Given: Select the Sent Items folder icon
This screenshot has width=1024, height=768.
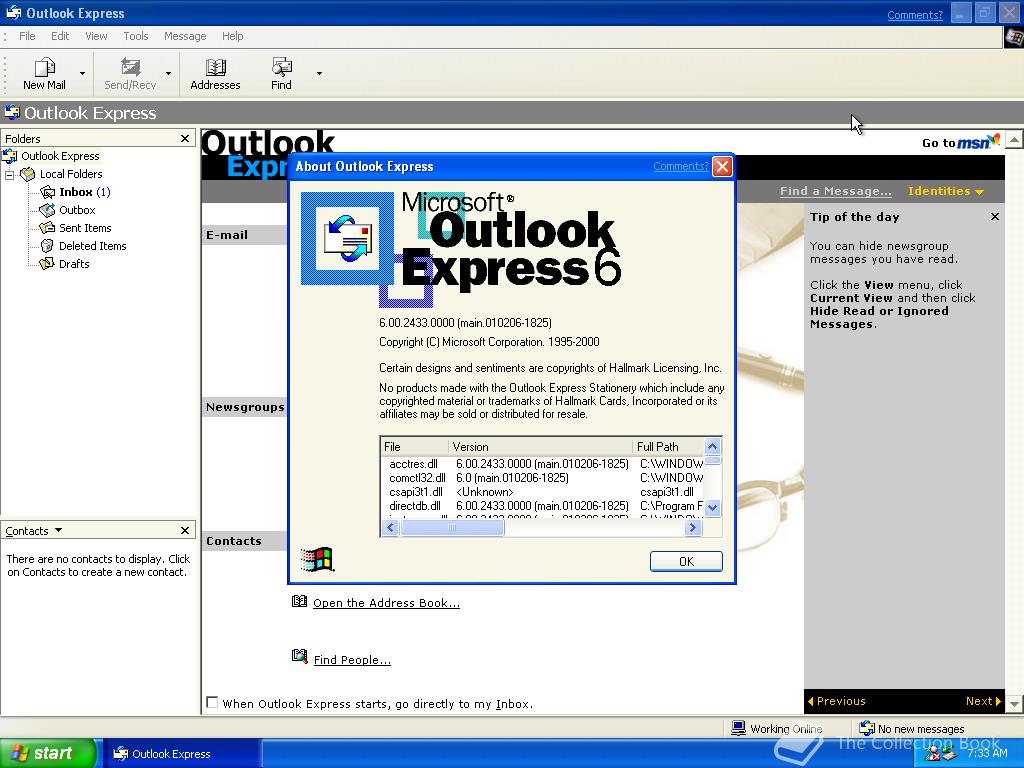Looking at the screenshot, I should 48,228.
